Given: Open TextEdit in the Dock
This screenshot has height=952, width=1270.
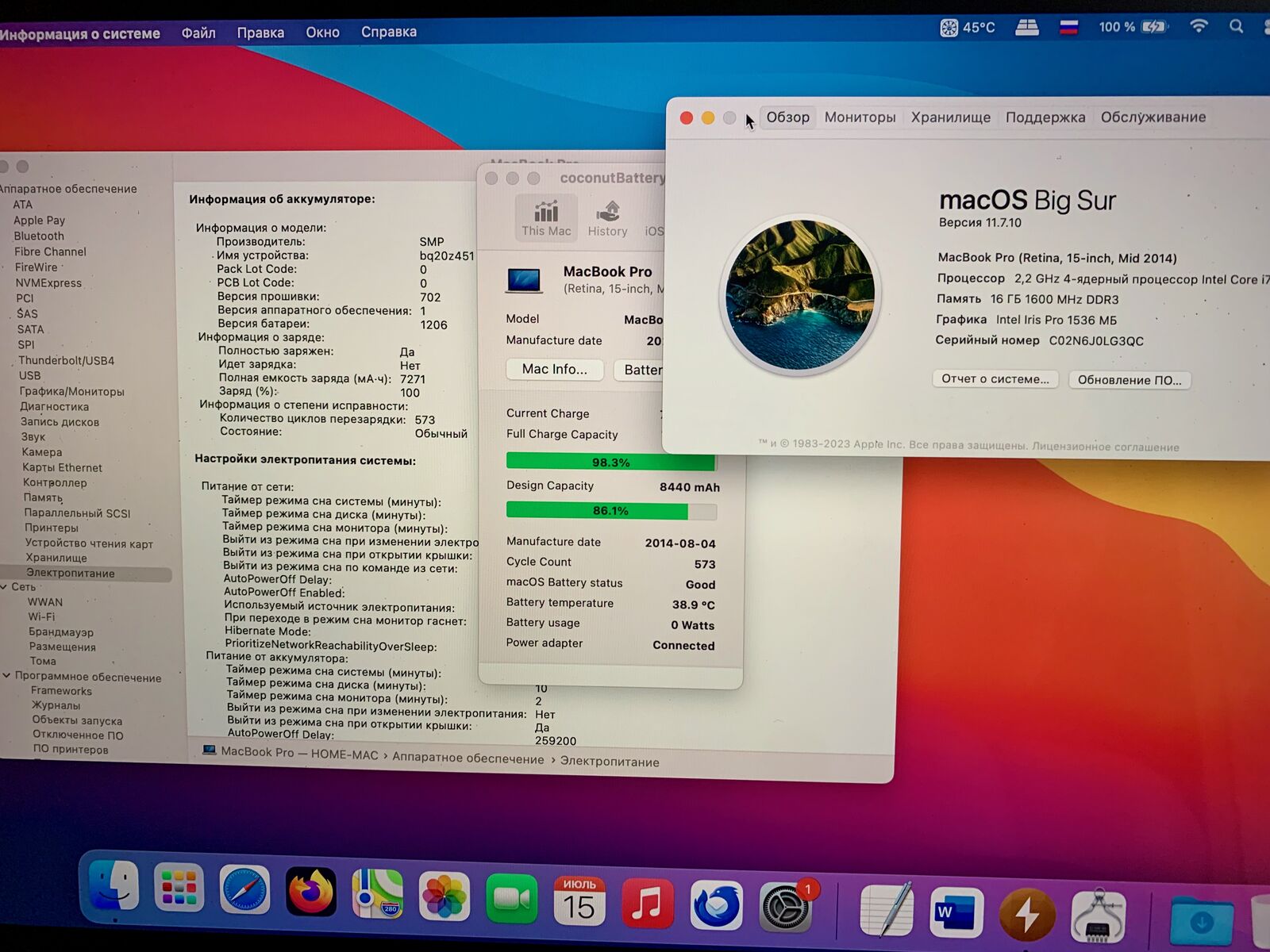Looking at the screenshot, I should 887,910.
